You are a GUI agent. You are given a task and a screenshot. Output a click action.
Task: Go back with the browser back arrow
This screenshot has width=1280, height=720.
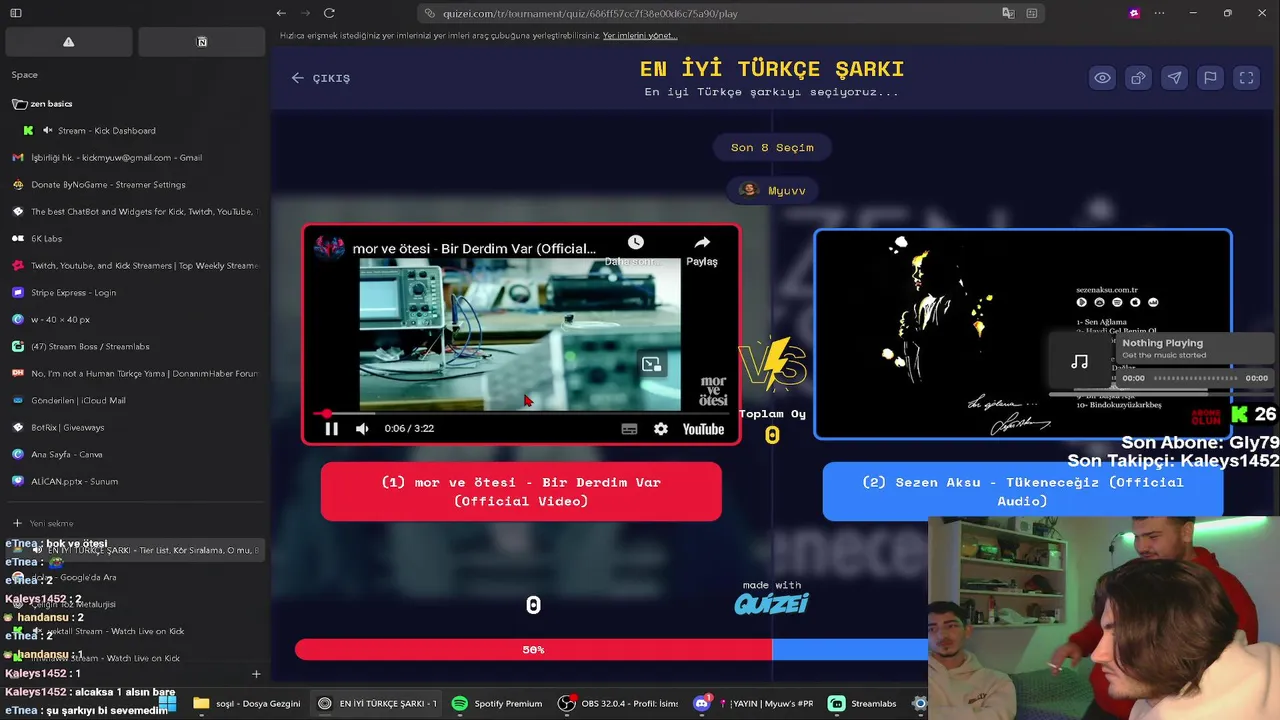point(281,13)
